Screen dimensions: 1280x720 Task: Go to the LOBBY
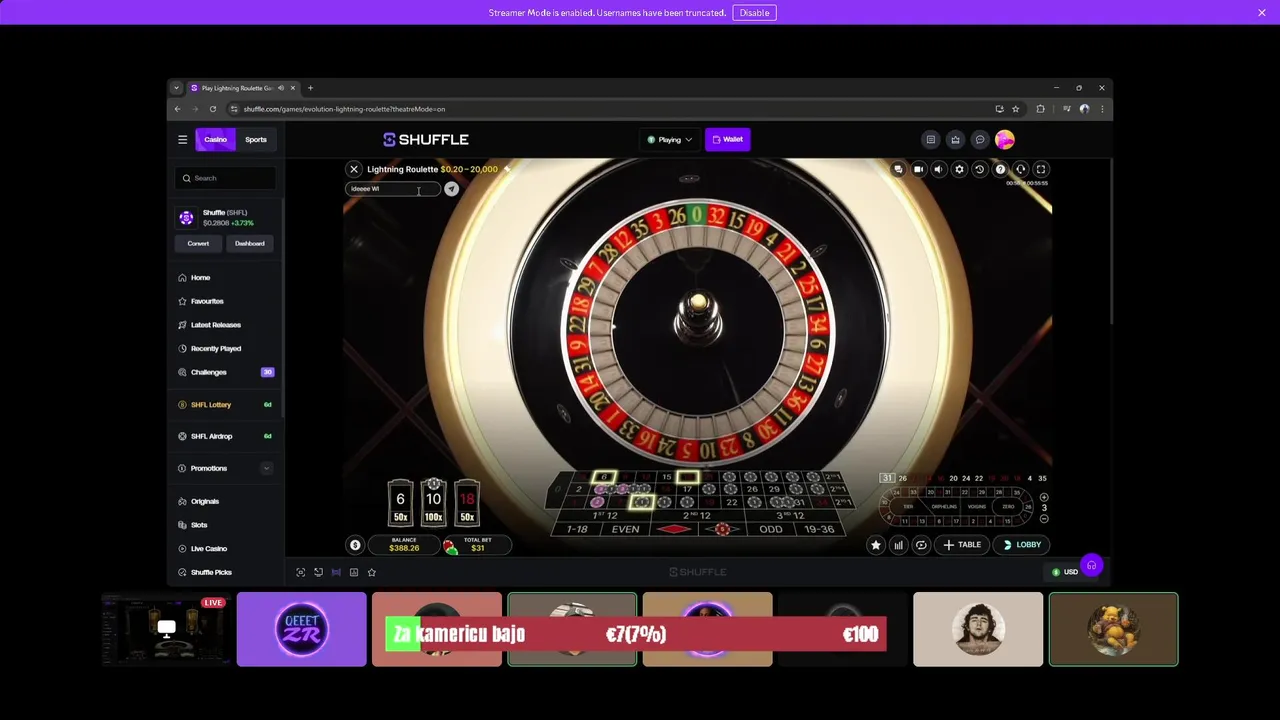pyautogui.click(x=1022, y=545)
